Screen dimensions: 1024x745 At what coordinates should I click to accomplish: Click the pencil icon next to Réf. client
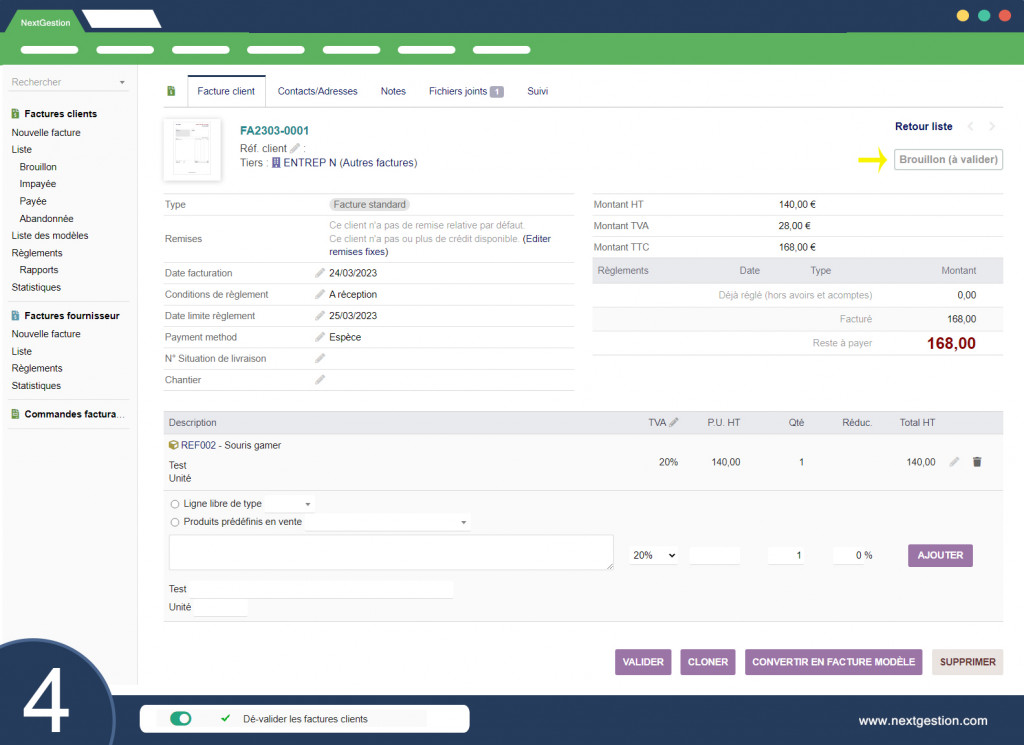pos(295,148)
